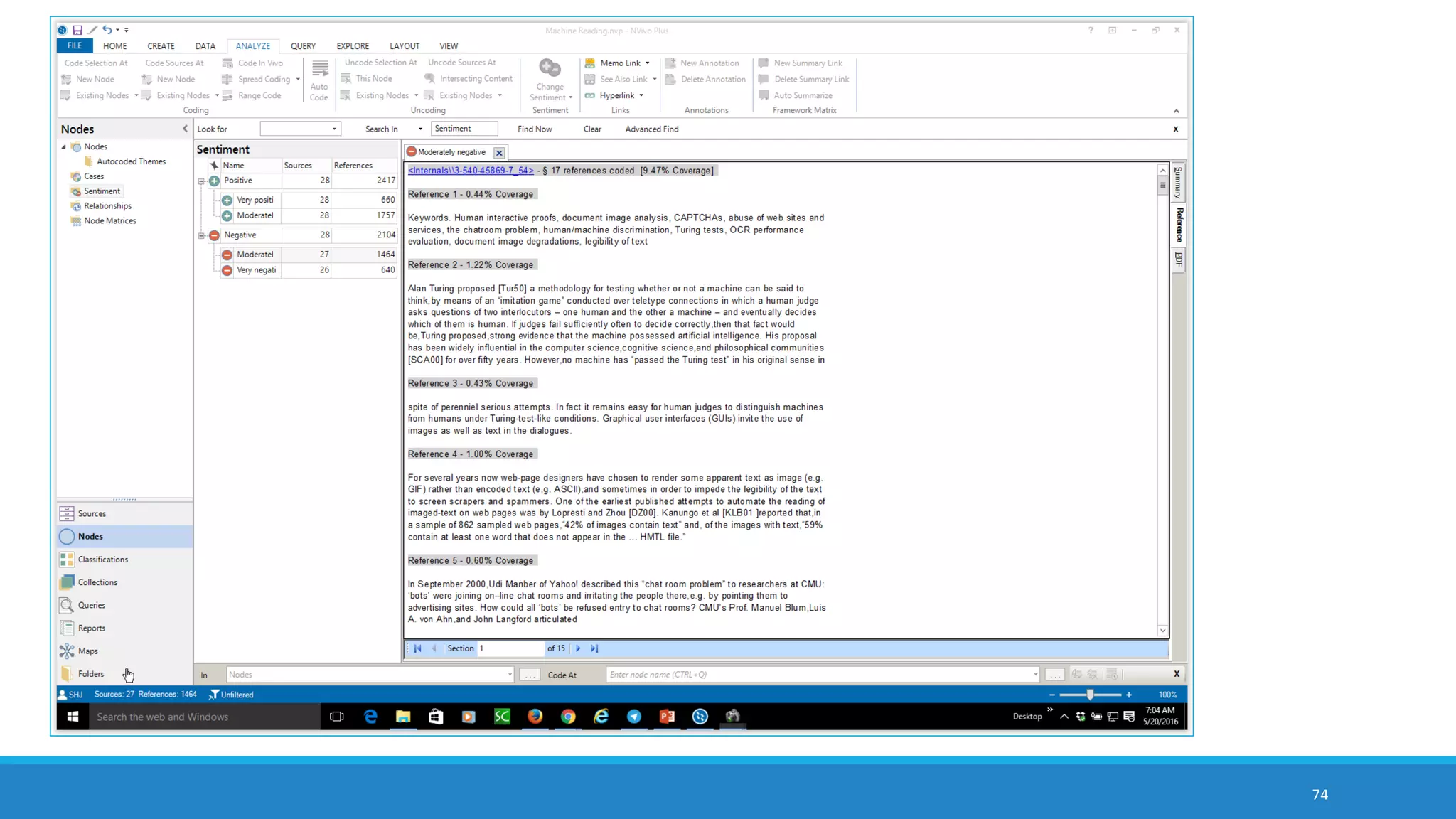
Task: Adjust the zoom slider handle
Action: 1090,695
